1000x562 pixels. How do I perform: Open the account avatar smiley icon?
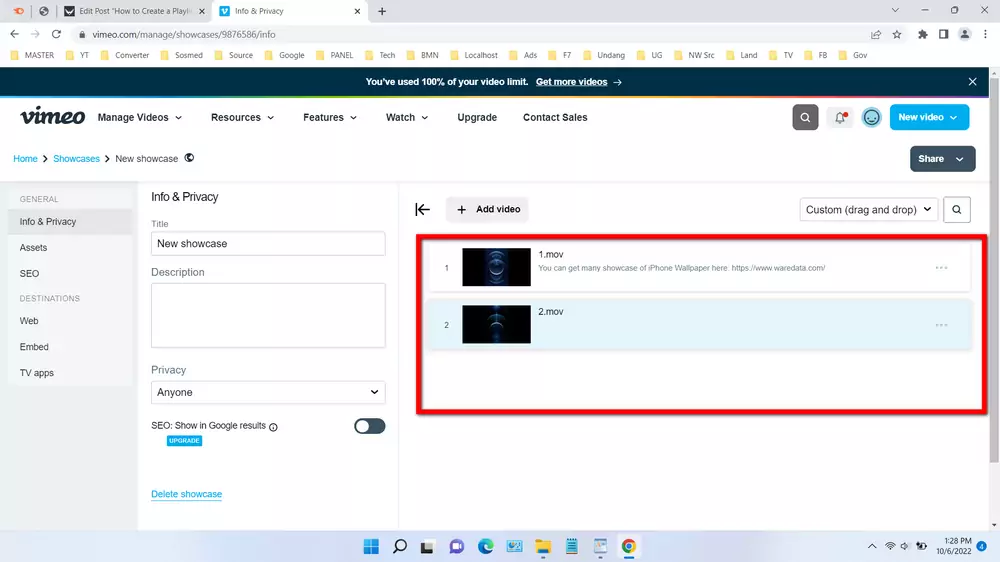click(x=871, y=117)
